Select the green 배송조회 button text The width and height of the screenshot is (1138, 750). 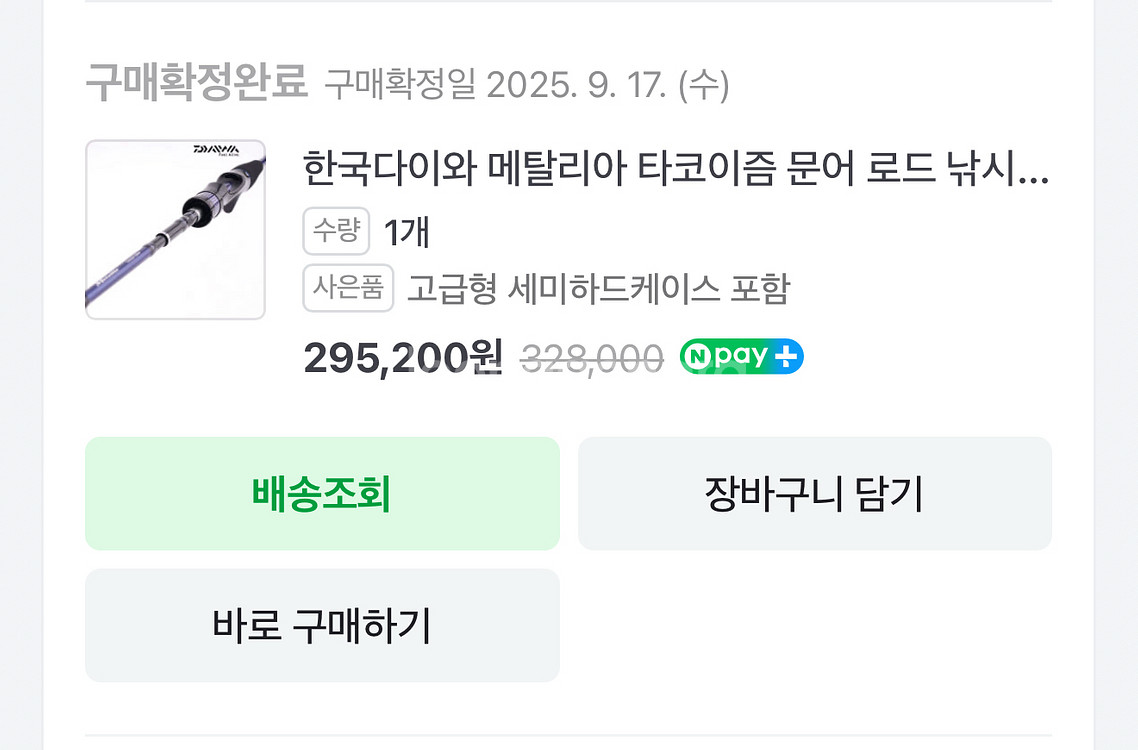coord(322,492)
